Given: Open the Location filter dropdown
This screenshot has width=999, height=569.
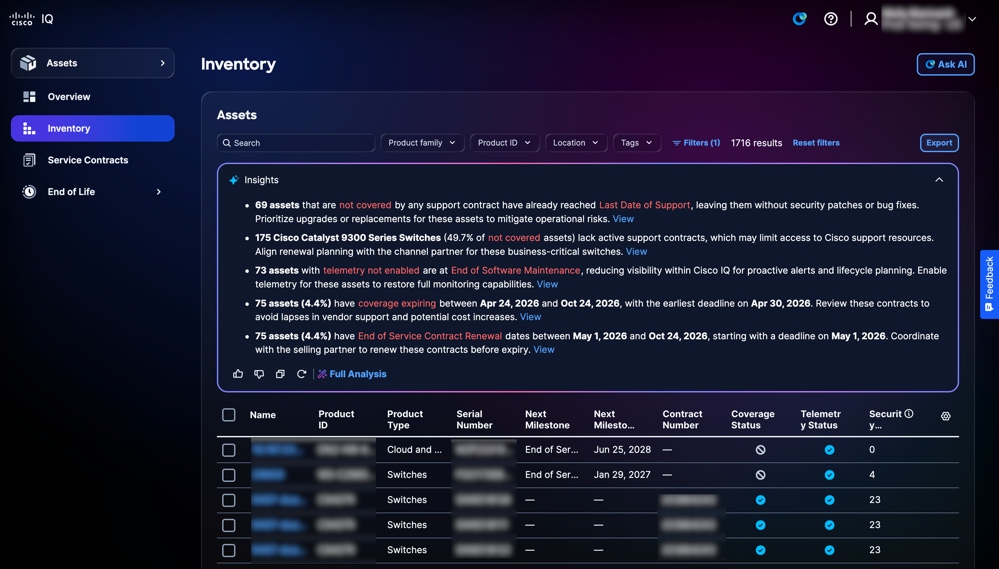Looking at the screenshot, I should pos(575,143).
